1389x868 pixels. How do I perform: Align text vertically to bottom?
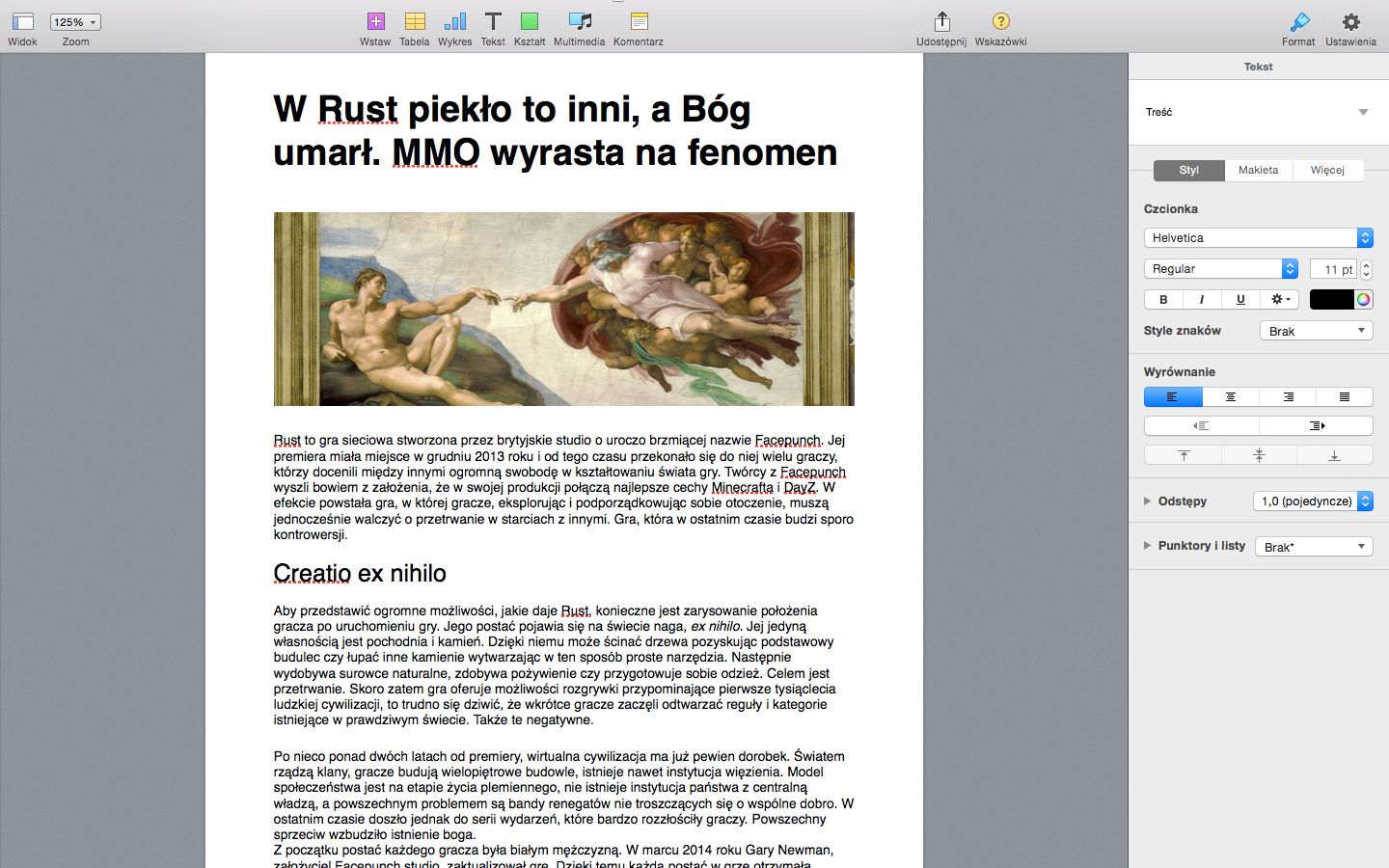1335,455
